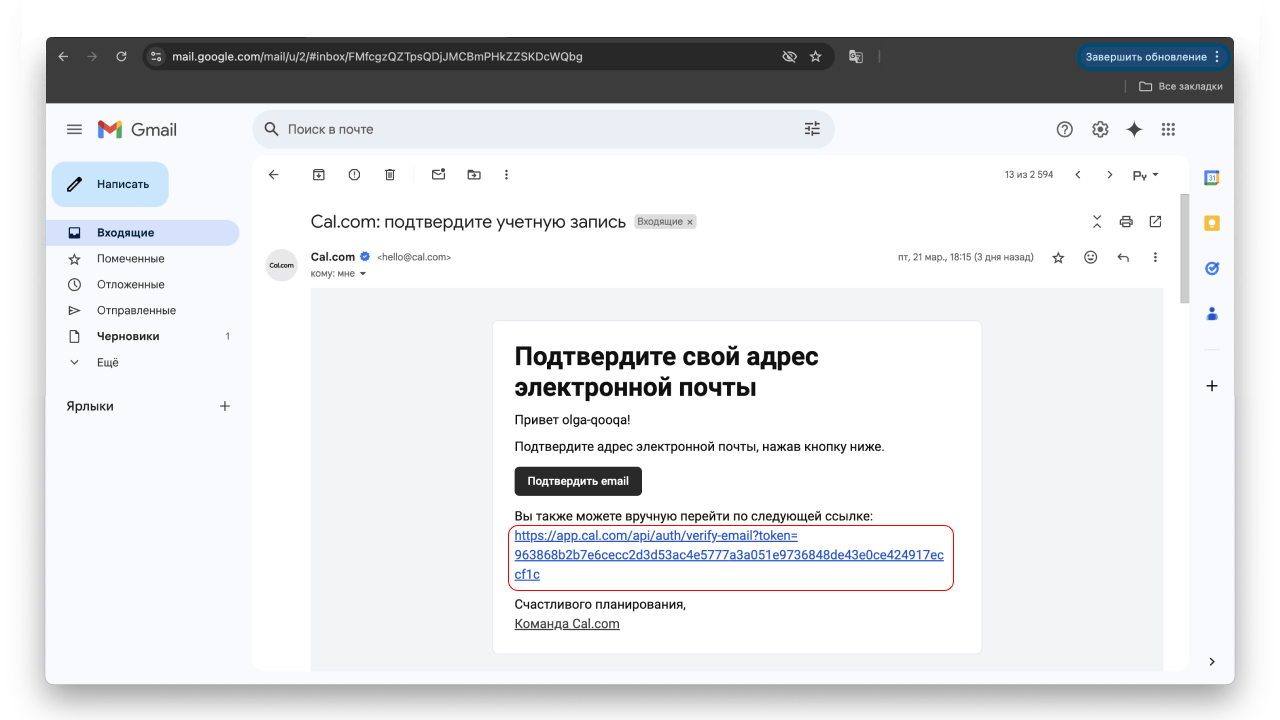Image resolution: width=1280 pixels, height=720 pixels.
Task: Open the translate page icon
Action: click(856, 57)
